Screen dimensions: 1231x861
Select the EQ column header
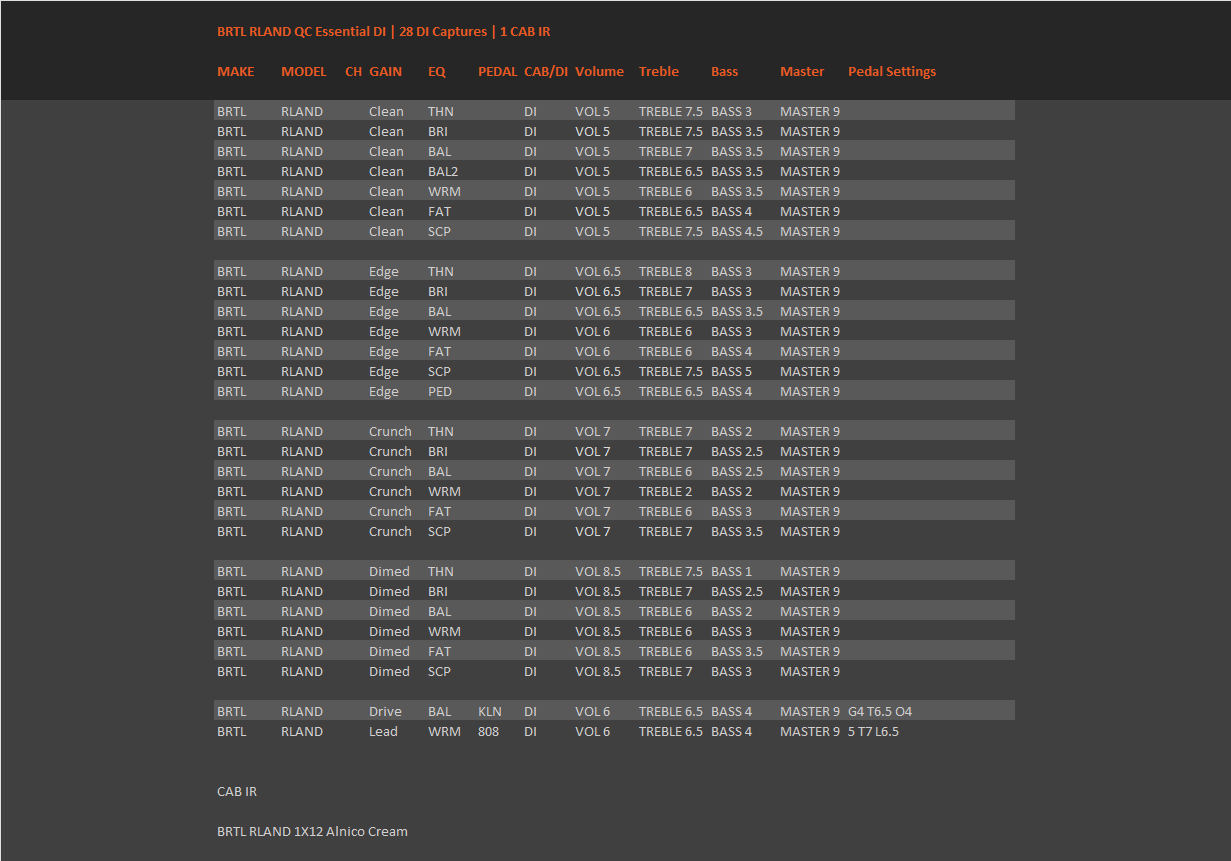(x=437, y=71)
